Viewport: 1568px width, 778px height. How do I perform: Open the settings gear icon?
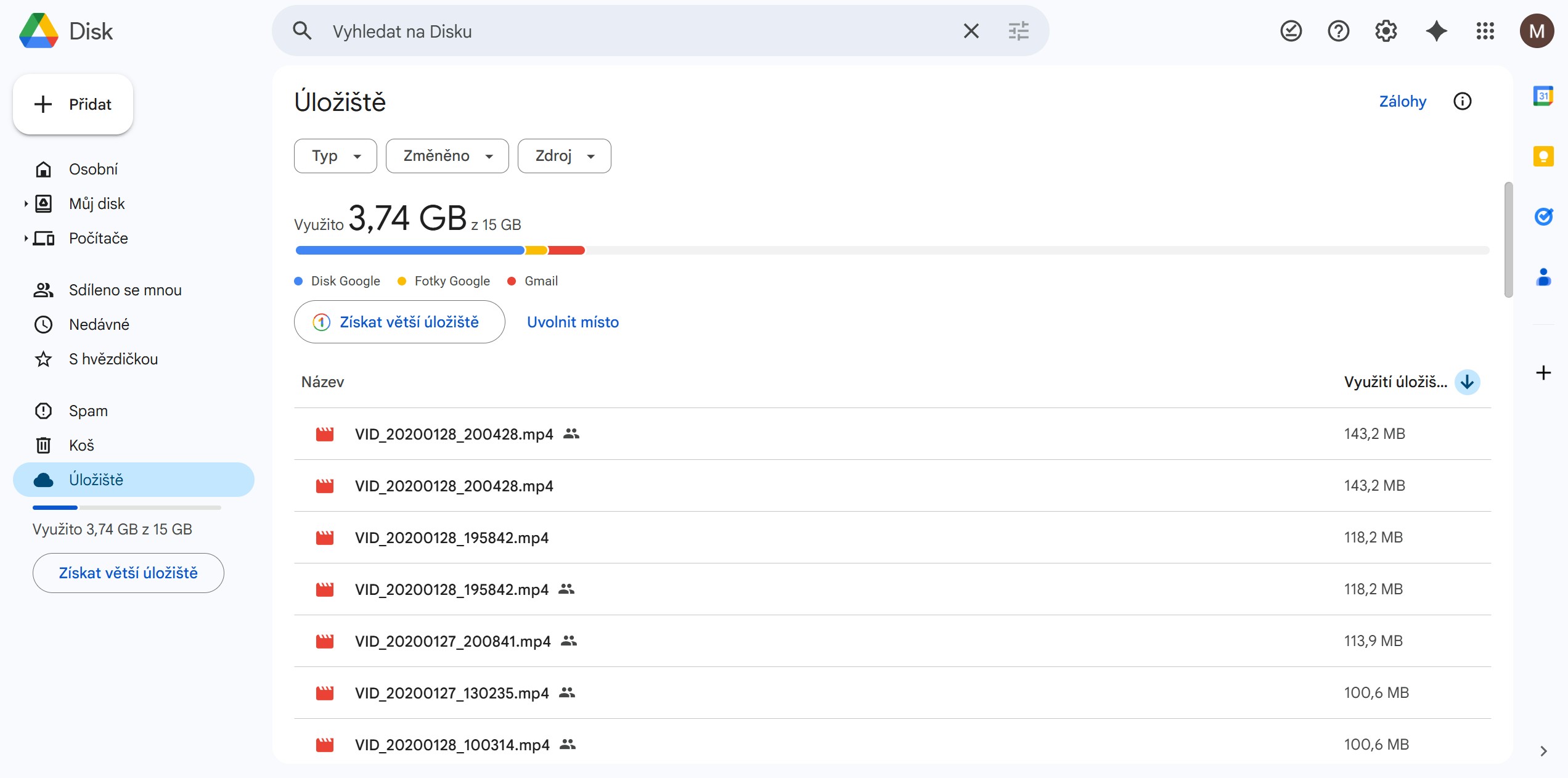coord(1386,31)
